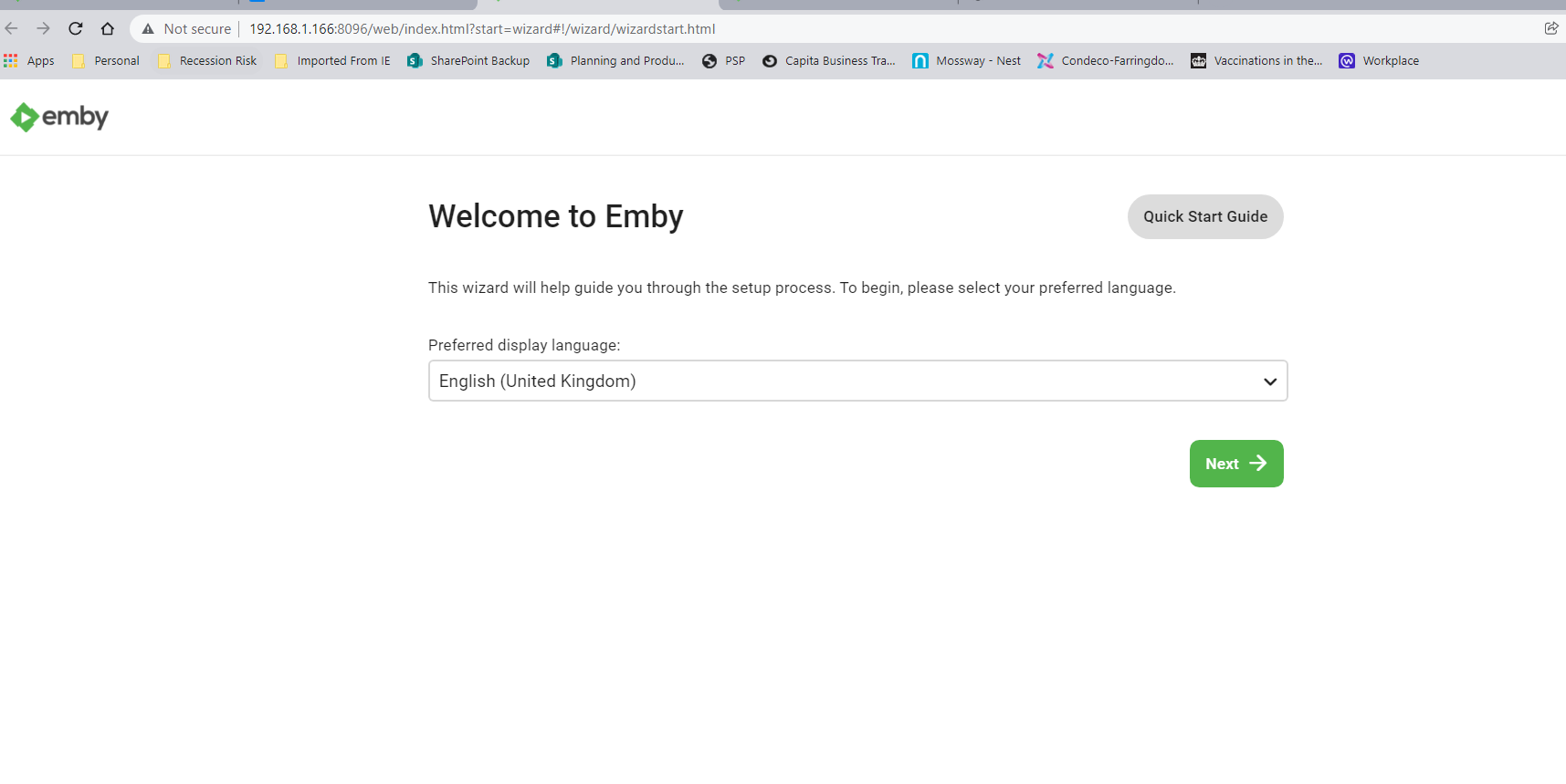Go to browser home page
The height and width of the screenshot is (784, 1566).
[x=108, y=28]
